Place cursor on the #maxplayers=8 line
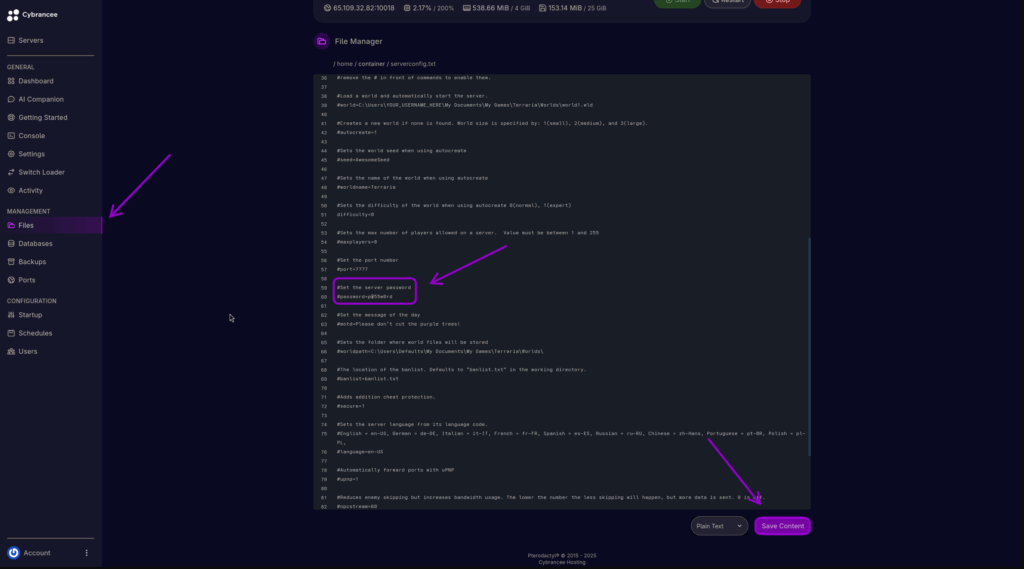Viewport: 1024px width, 569px height. click(357, 242)
